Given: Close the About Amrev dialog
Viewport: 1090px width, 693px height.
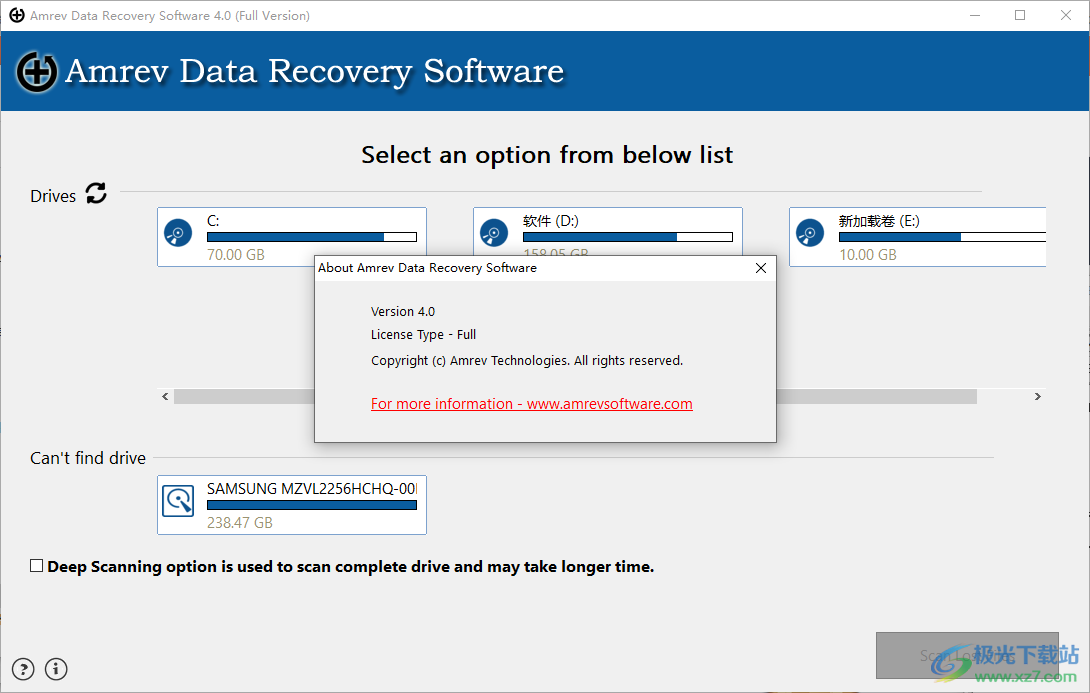Looking at the screenshot, I should click(761, 268).
